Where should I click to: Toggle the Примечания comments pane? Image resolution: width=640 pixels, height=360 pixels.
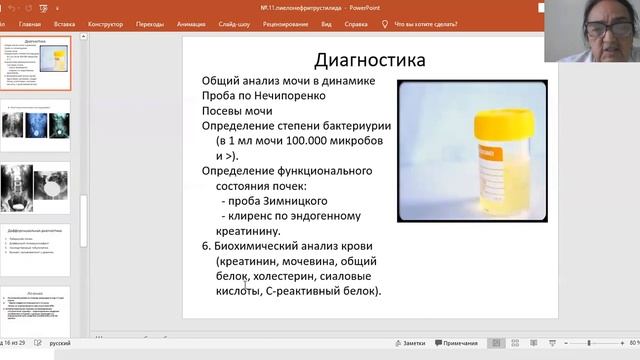(x=456, y=343)
